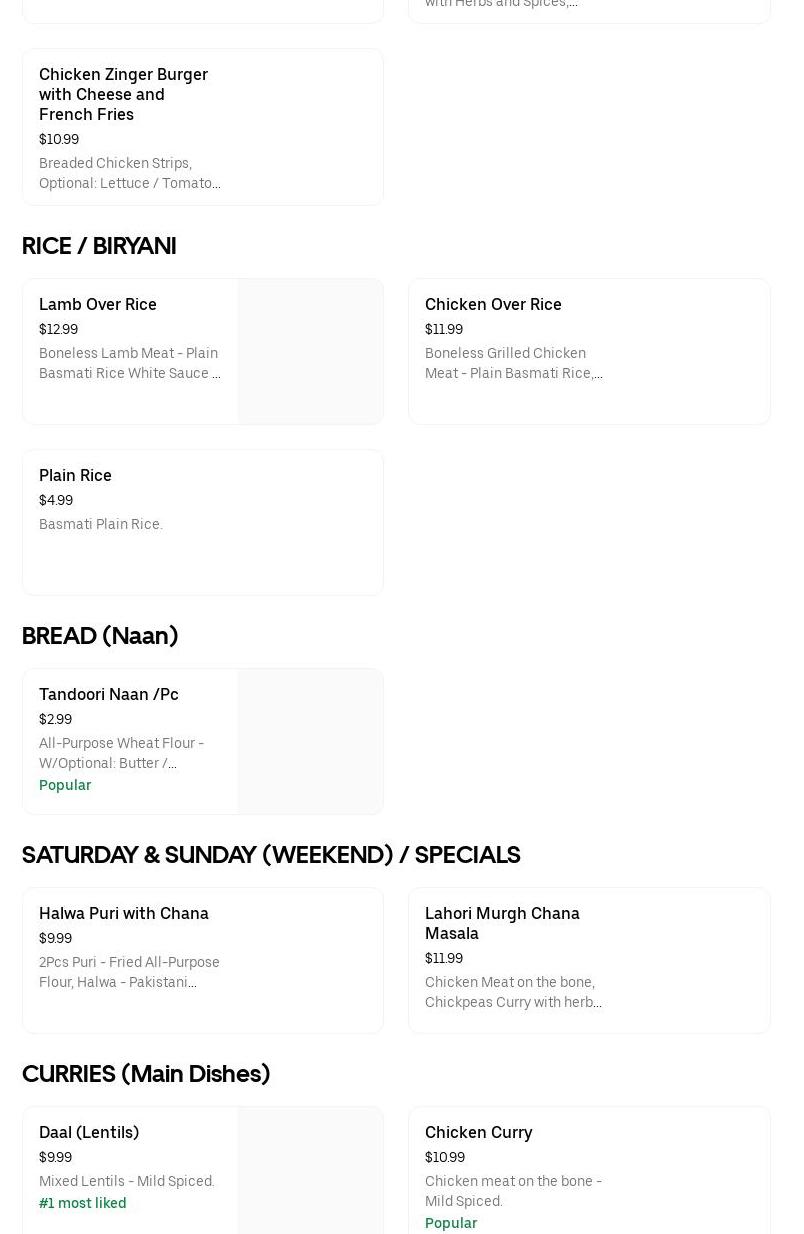Click the SATURDAY & SUNDAY WEEKEND SPECIALS heading
The width and height of the screenshot is (804, 1234).
[x=271, y=855]
